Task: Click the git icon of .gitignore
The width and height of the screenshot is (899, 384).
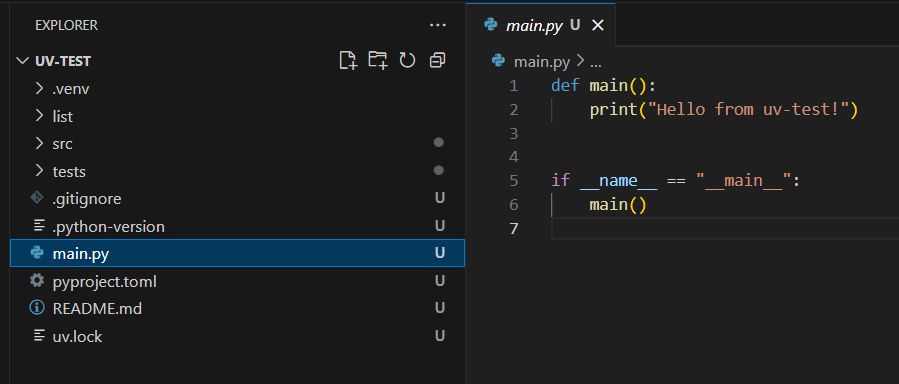Action: pos(37,198)
